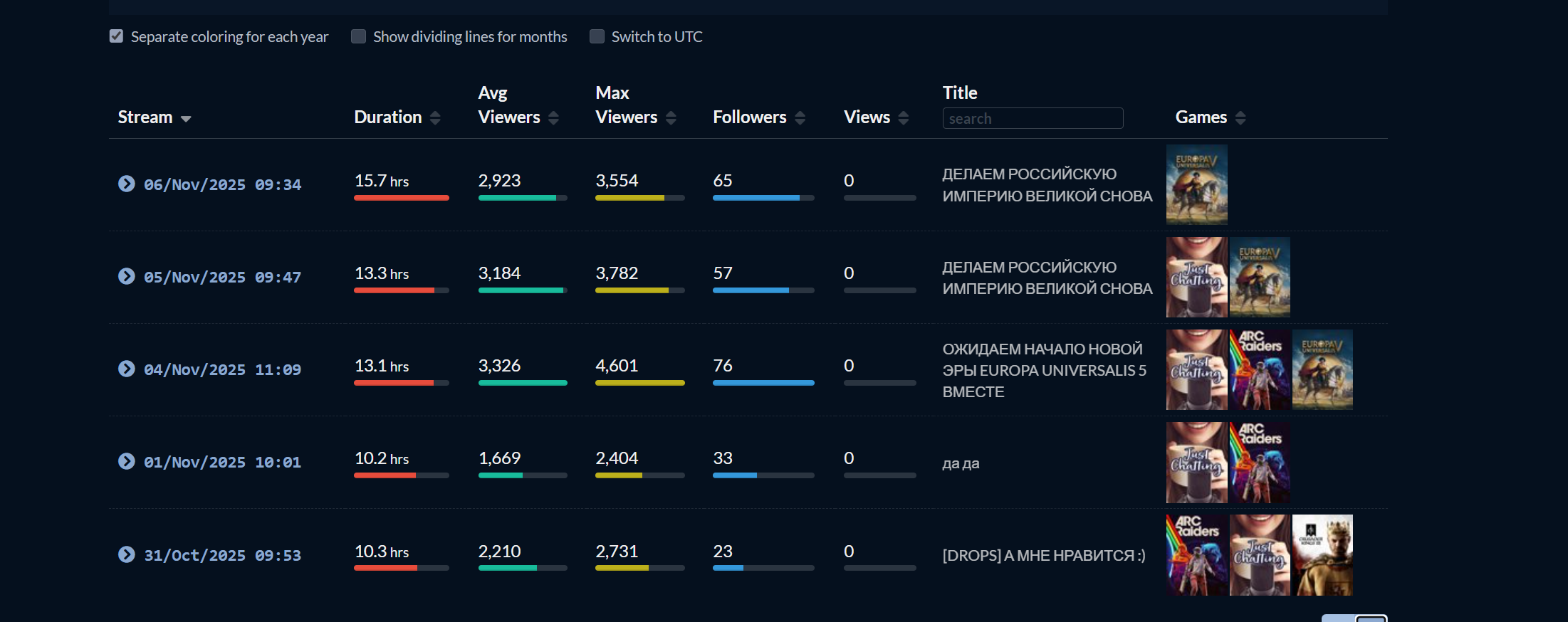This screenshot has width=1568, height=622.
Task: Open ARC Raiders cover in 31/Oct row
Action: pyautogui.click(x=1197, y=555)
